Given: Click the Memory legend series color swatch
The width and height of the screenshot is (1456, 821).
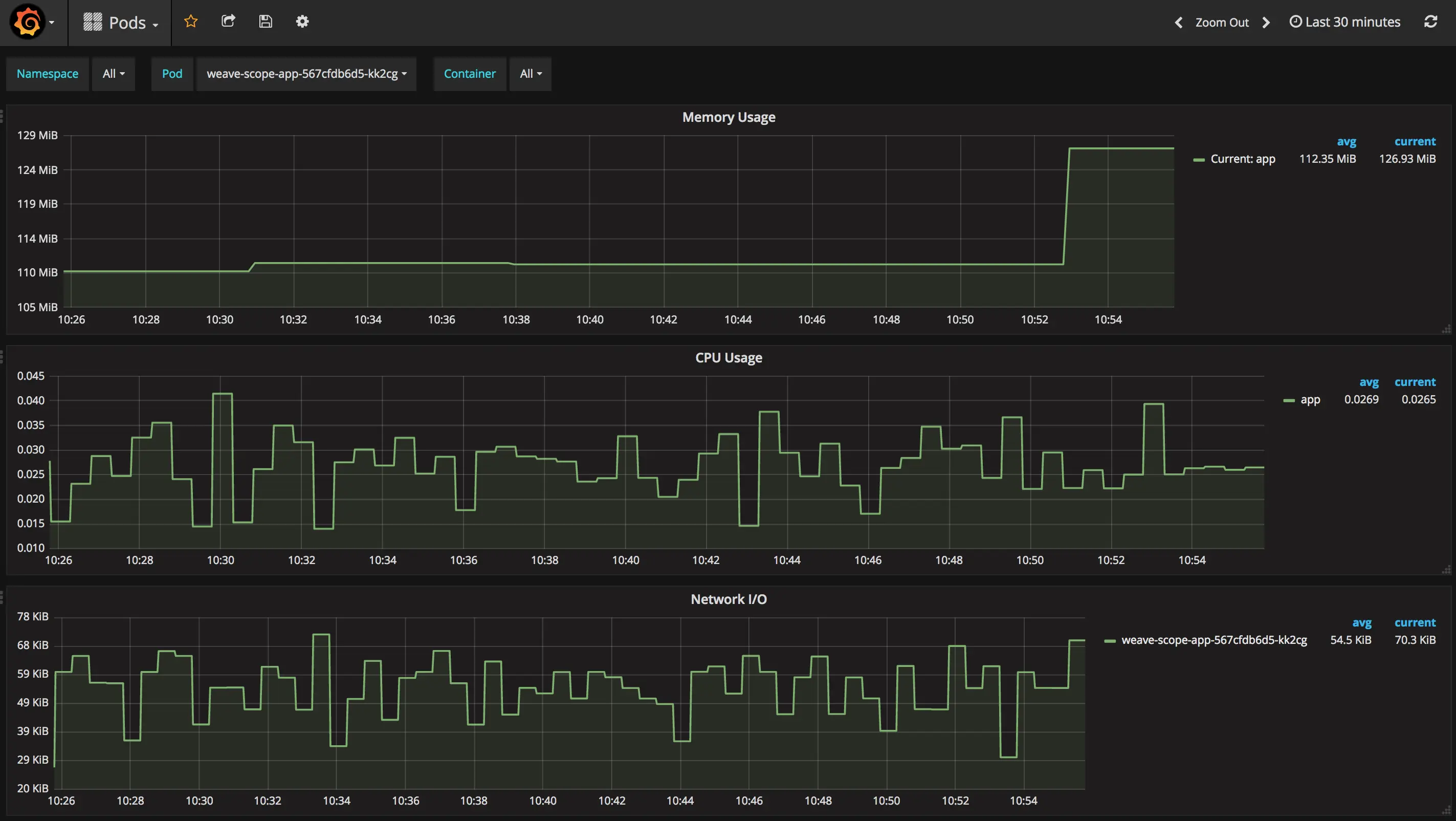Looking at the screenshot, I should tap(1199, 160).
